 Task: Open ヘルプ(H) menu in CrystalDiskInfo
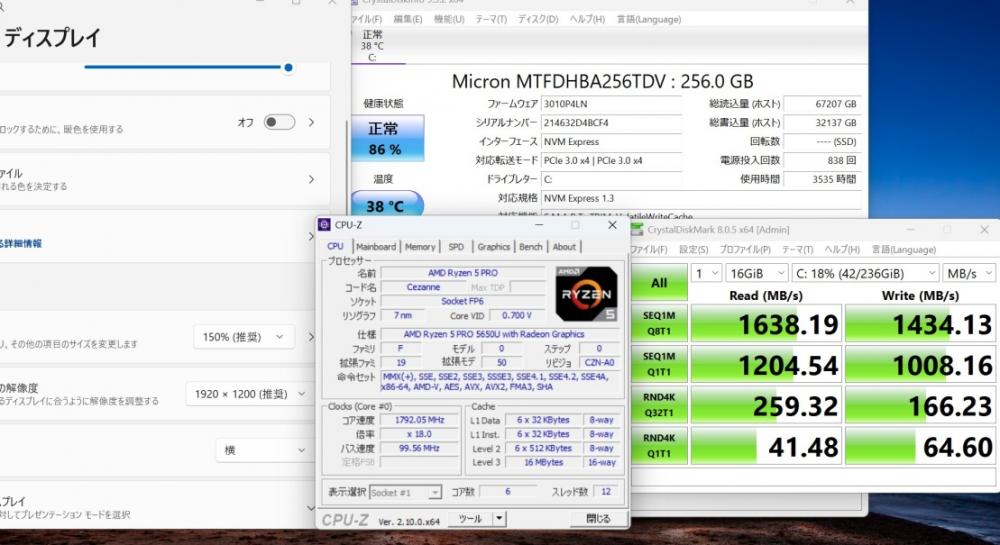coord(587,19)
